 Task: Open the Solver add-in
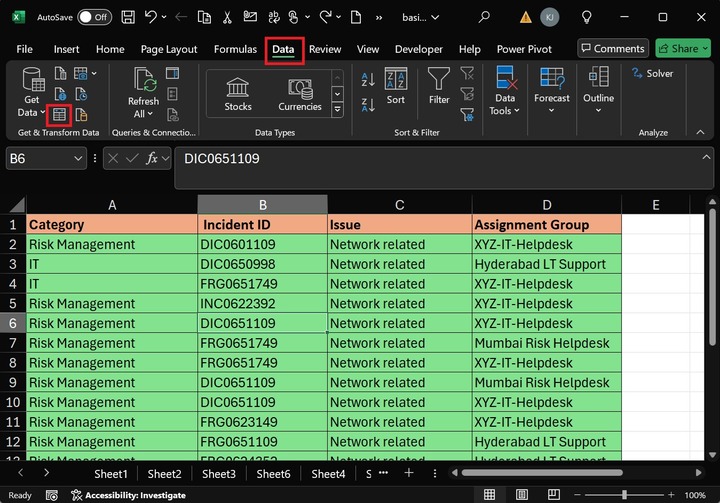pos(652,73)
